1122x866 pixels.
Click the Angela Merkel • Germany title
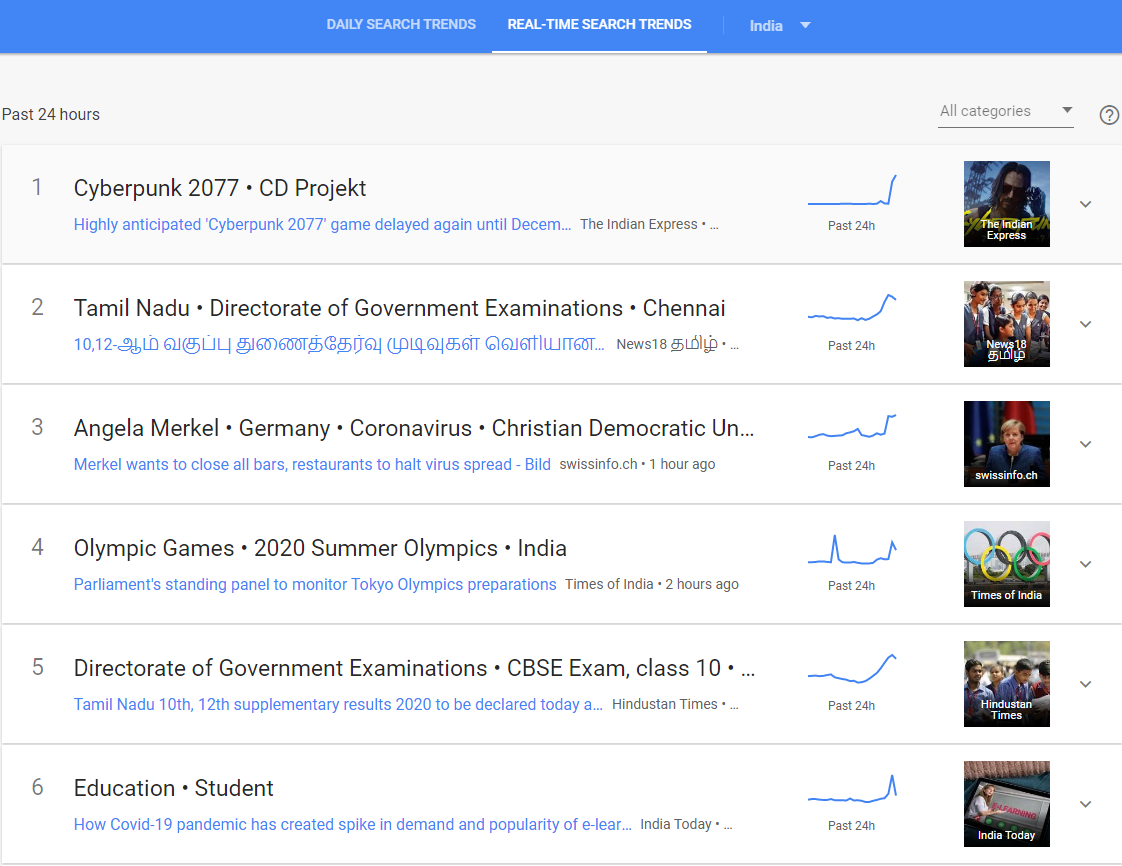[x=414, y=428]
